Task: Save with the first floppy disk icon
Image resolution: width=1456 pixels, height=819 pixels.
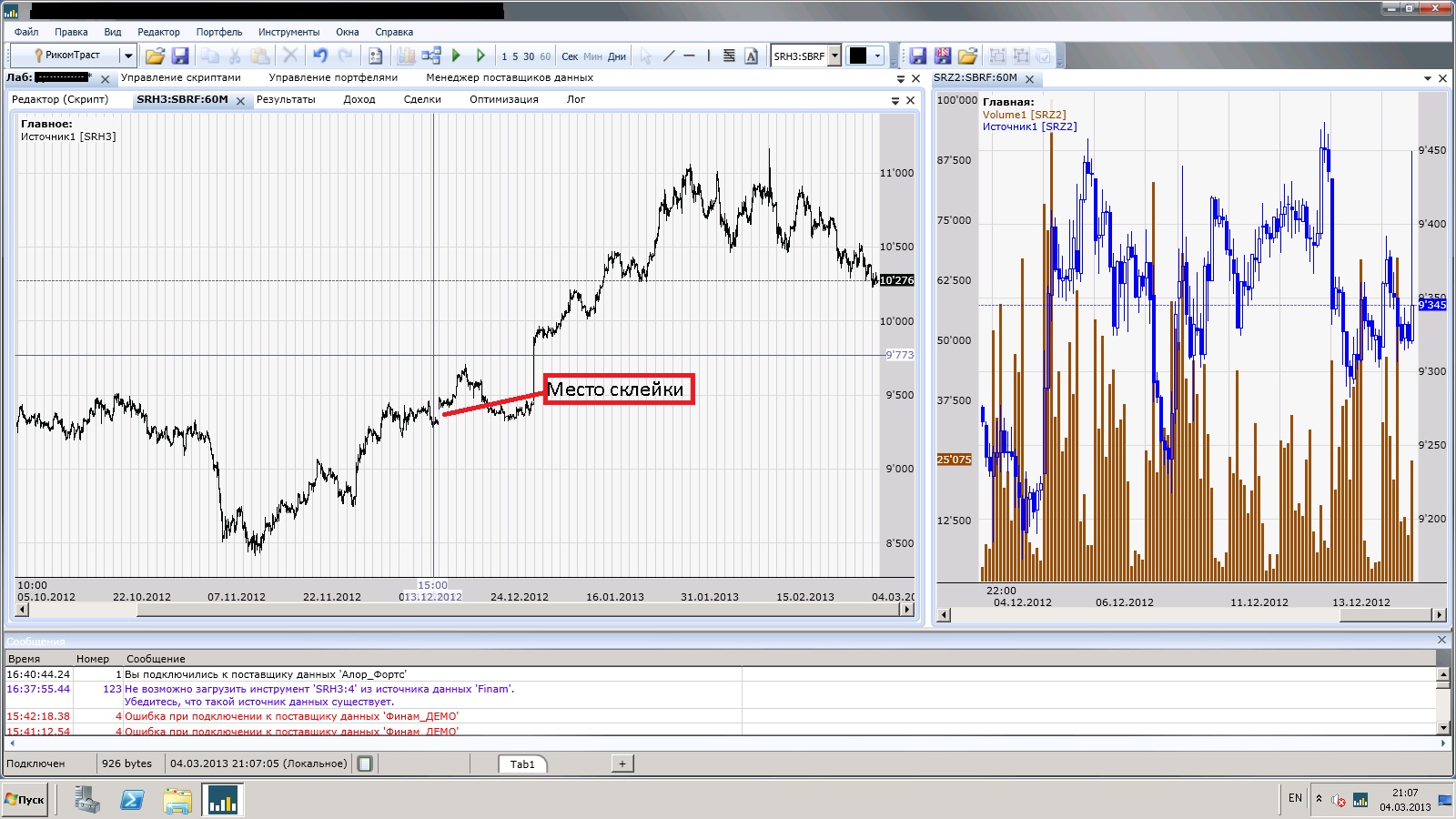Action: pos(180,56)
